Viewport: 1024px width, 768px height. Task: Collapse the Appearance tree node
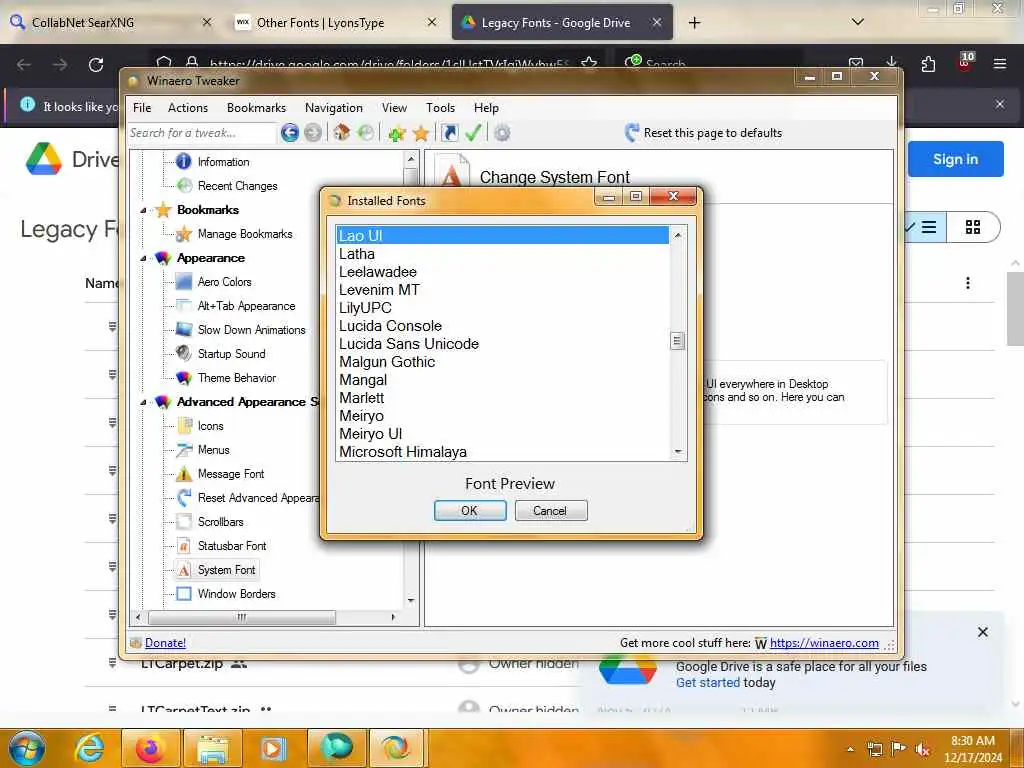[x=143, y=259]
